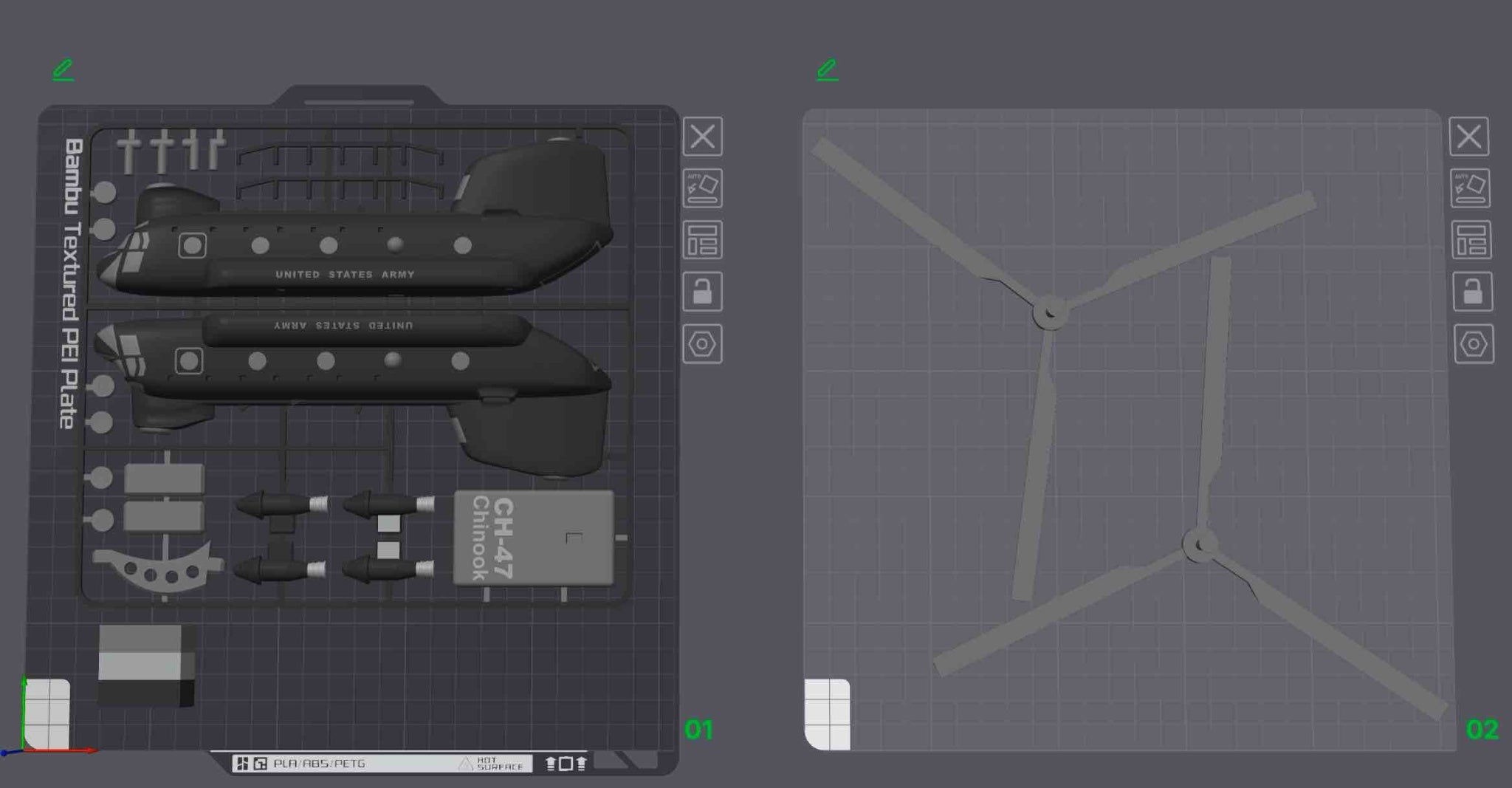
Task: Auto-orient objects on plate 01
Action: tap(702, 188)
